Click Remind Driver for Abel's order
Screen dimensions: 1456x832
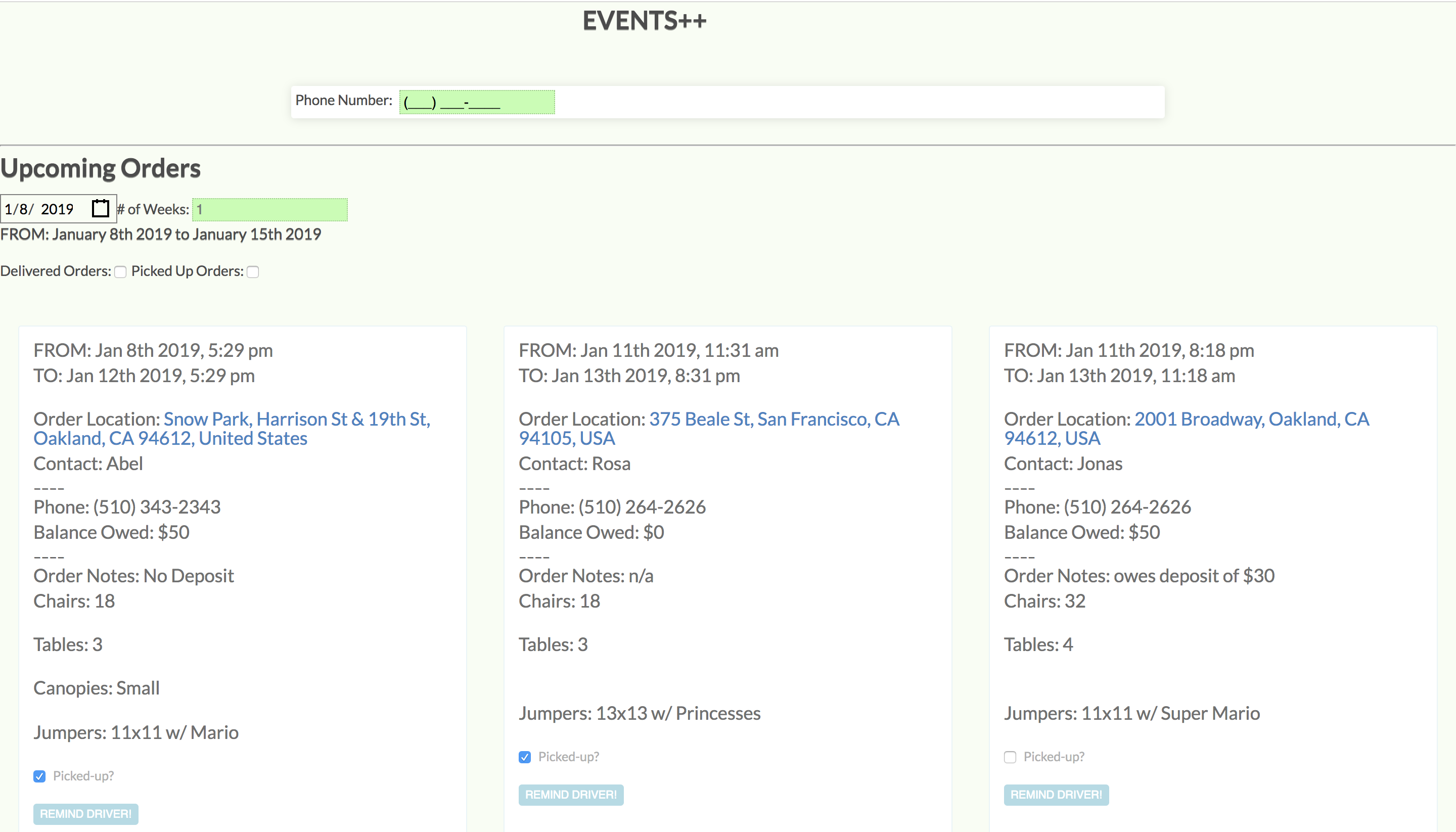click(x=86, y=814)
